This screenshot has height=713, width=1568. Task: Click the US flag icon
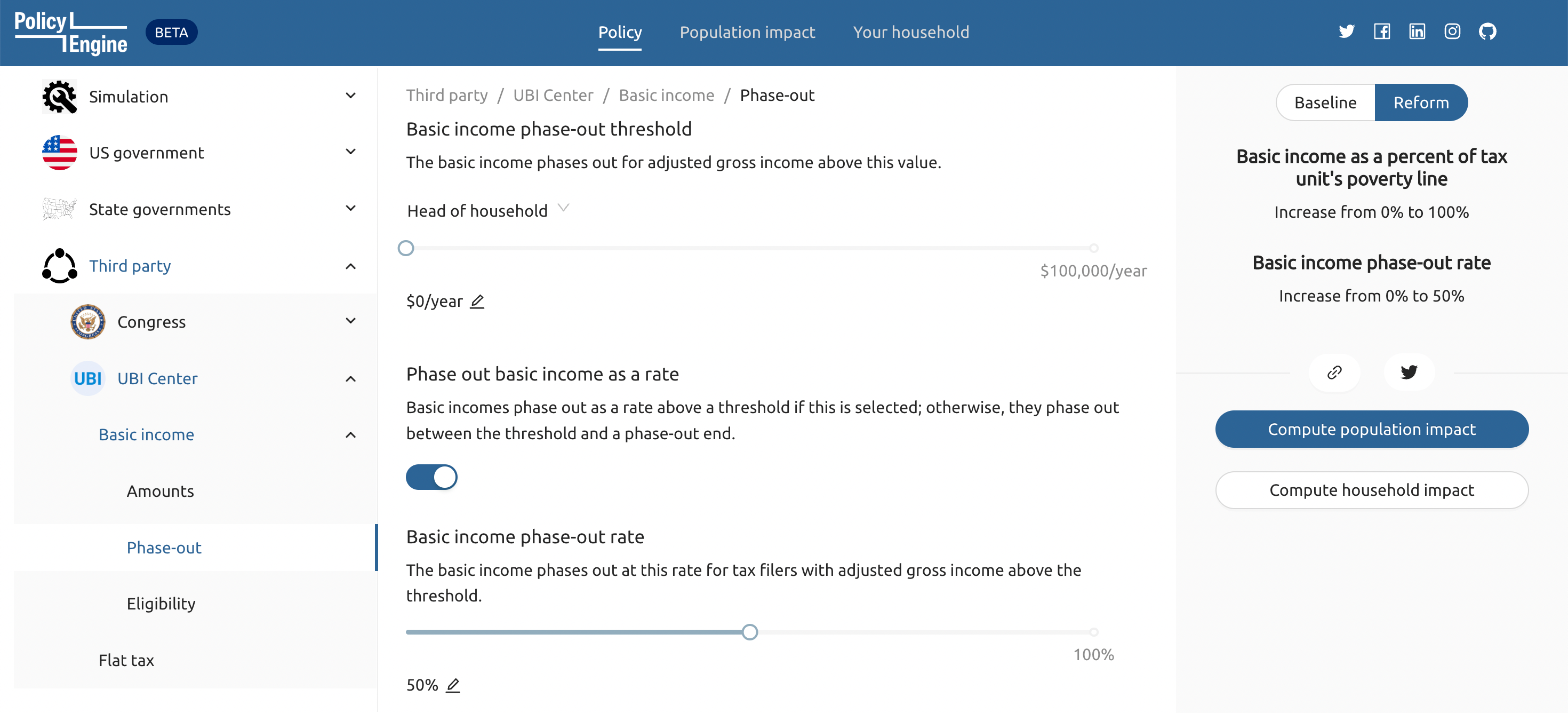click(x=60, y=153)
